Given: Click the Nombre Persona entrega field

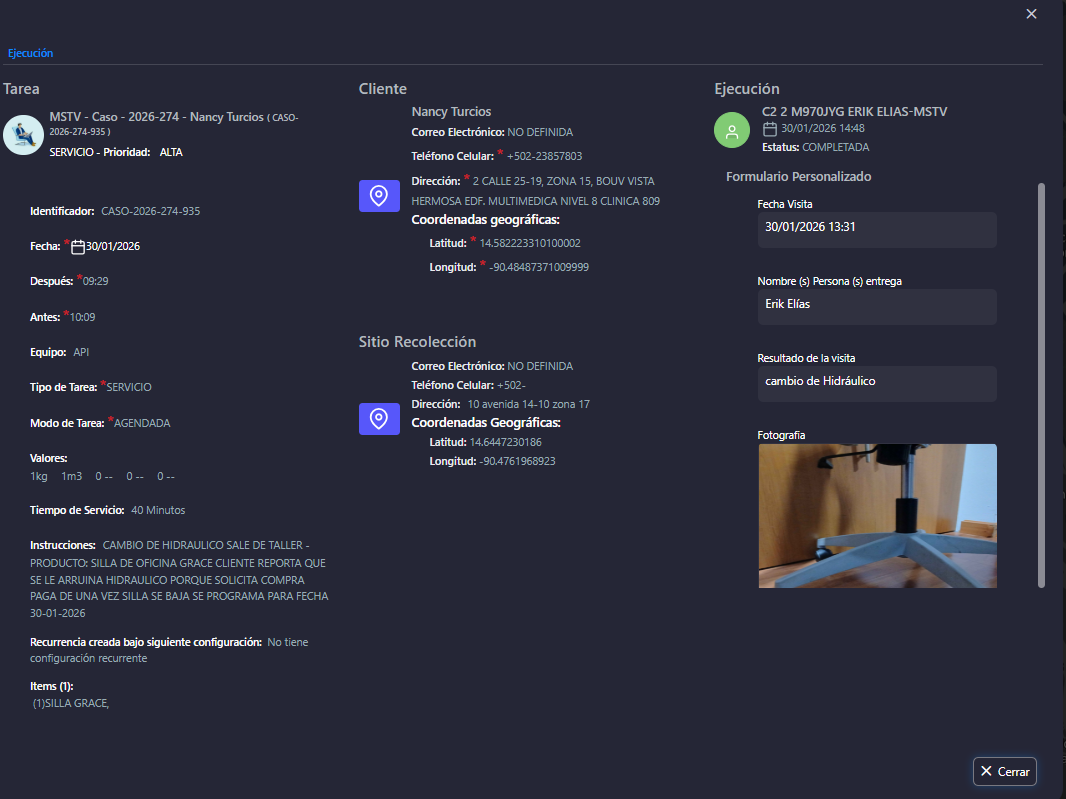Looking at the screenshot, I should coord(876,305).
